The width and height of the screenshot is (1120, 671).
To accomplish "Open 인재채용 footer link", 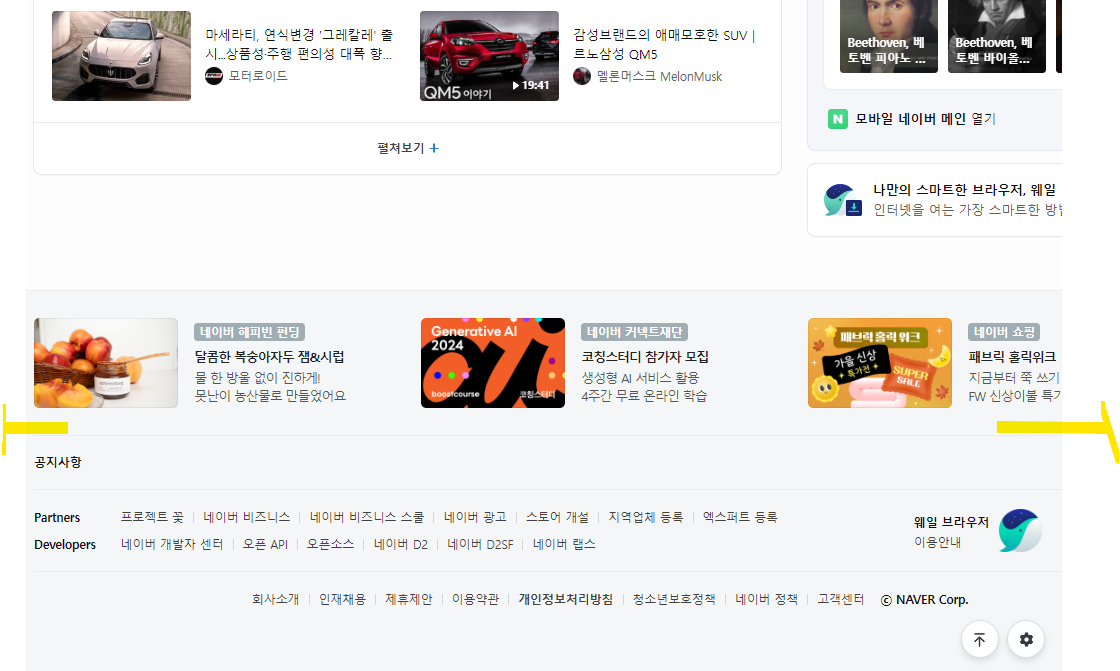I will coord(342,599).
